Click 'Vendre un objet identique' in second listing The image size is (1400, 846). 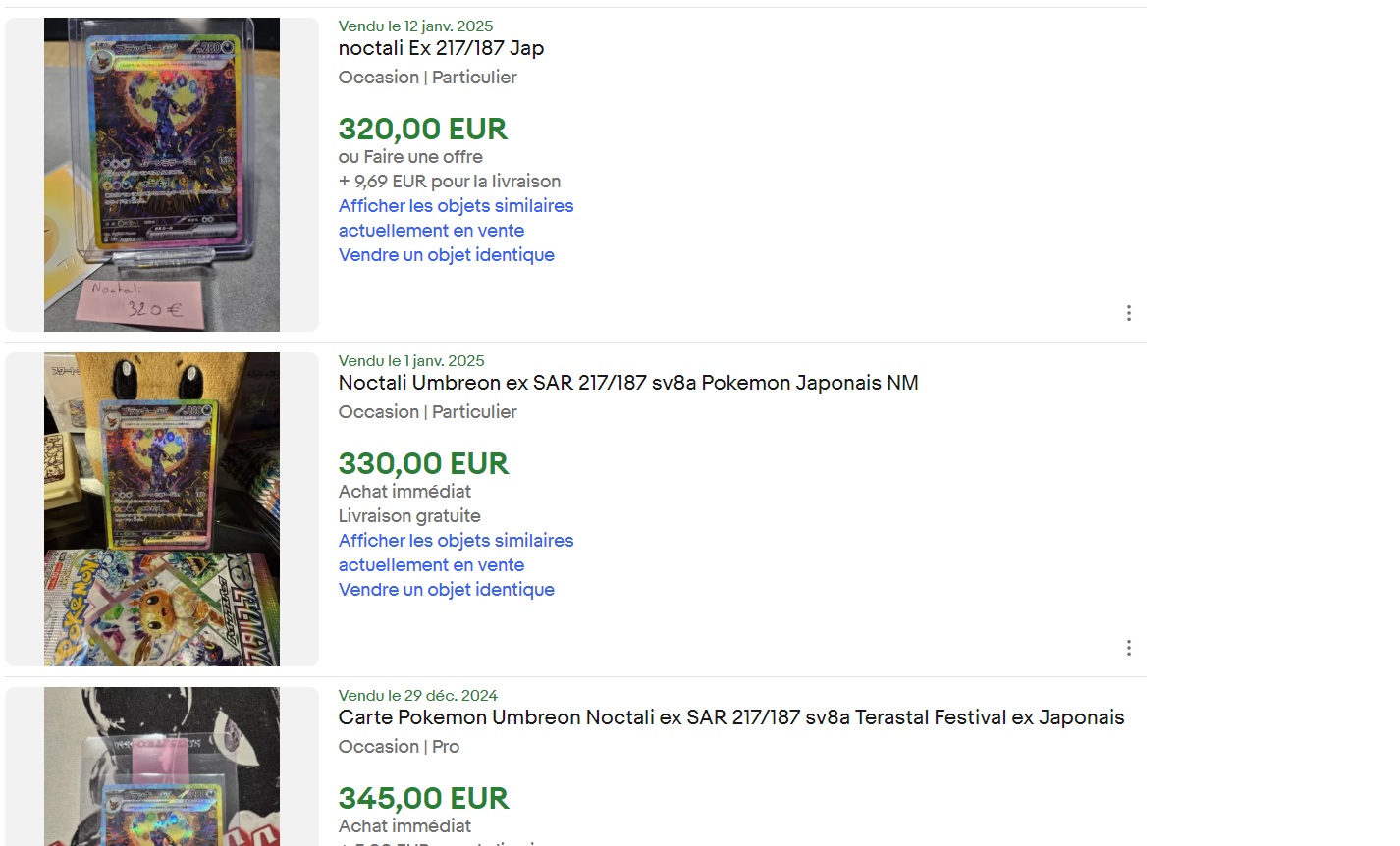[x=447, y=590]
